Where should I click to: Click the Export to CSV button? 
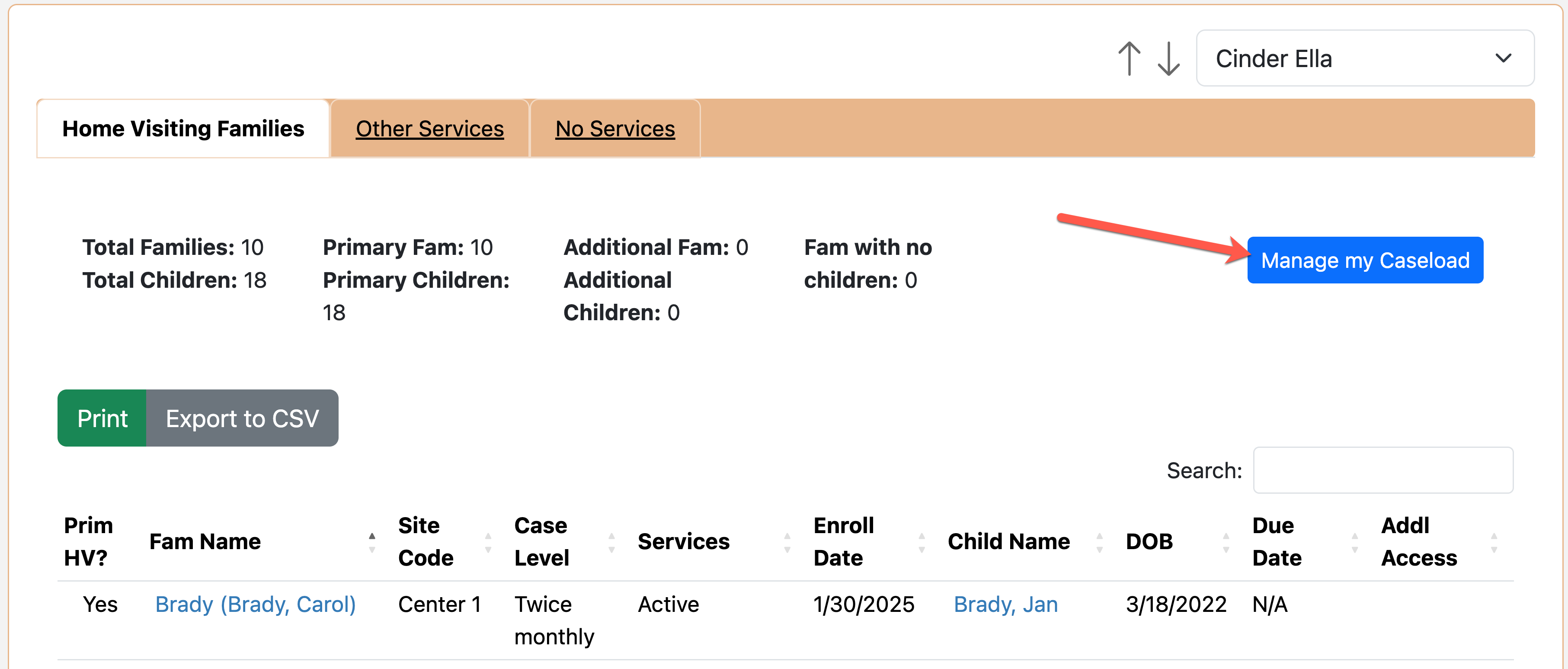242,418
